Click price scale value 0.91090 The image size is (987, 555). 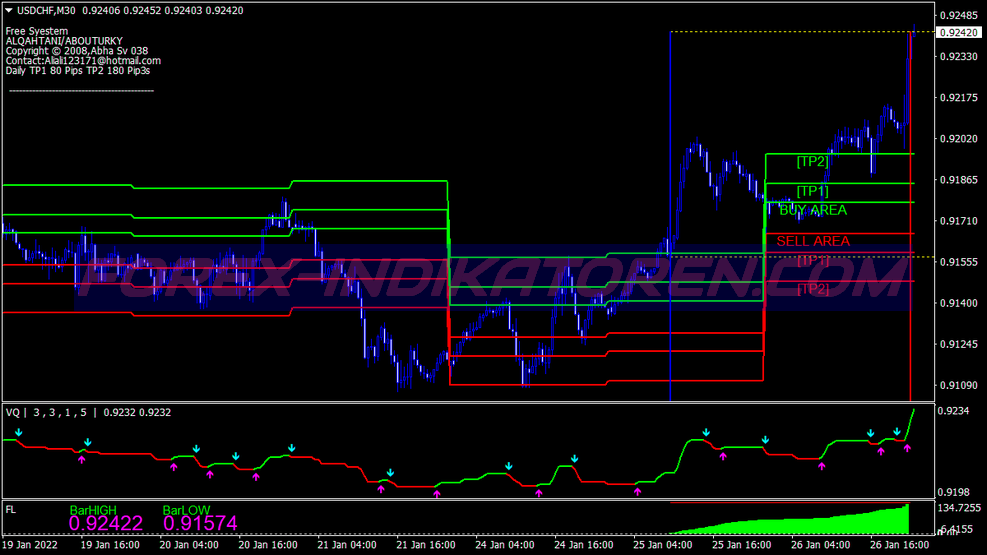[x=959, y=385]
